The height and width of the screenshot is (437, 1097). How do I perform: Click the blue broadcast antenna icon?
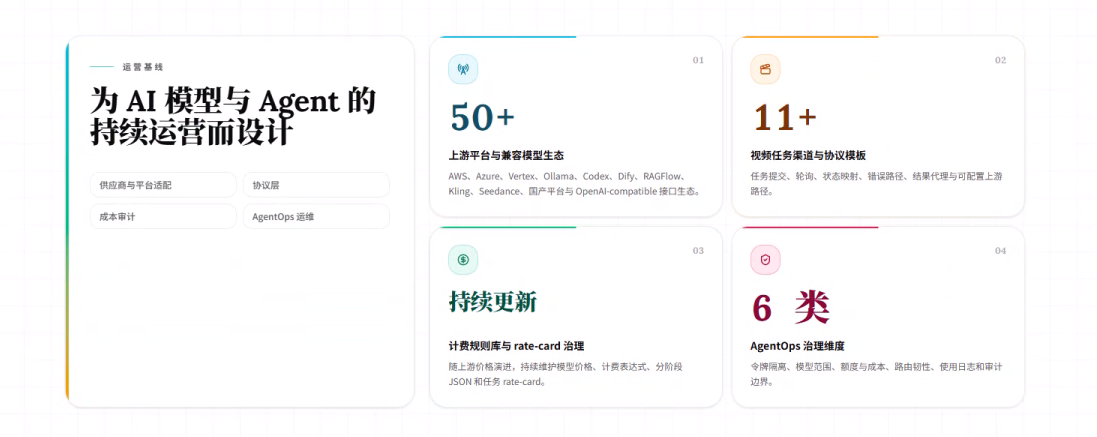point(463,69)
